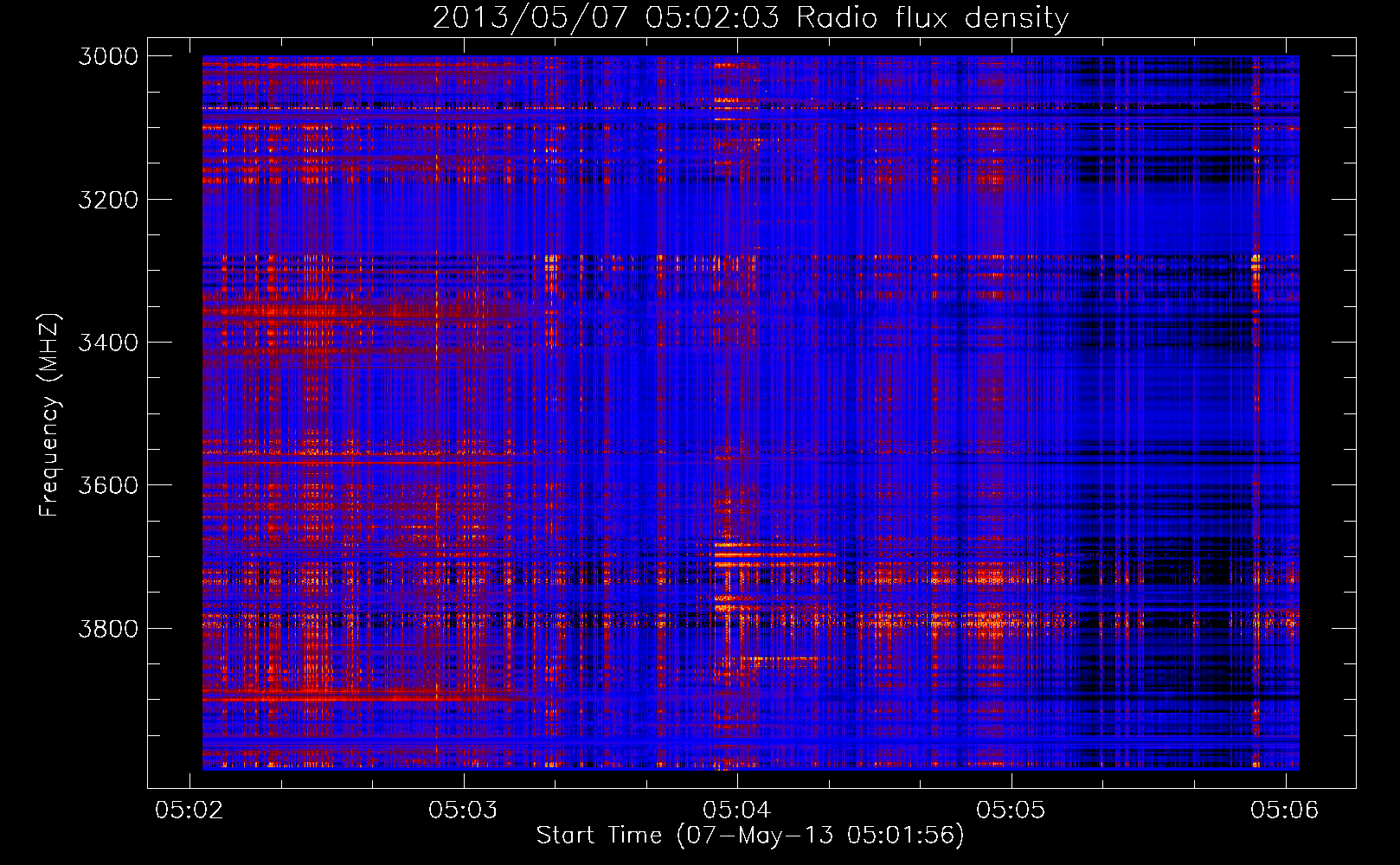Click the plot title "Radio flux density"
This screenshot has width=1400, height=865.
(933, 19)
